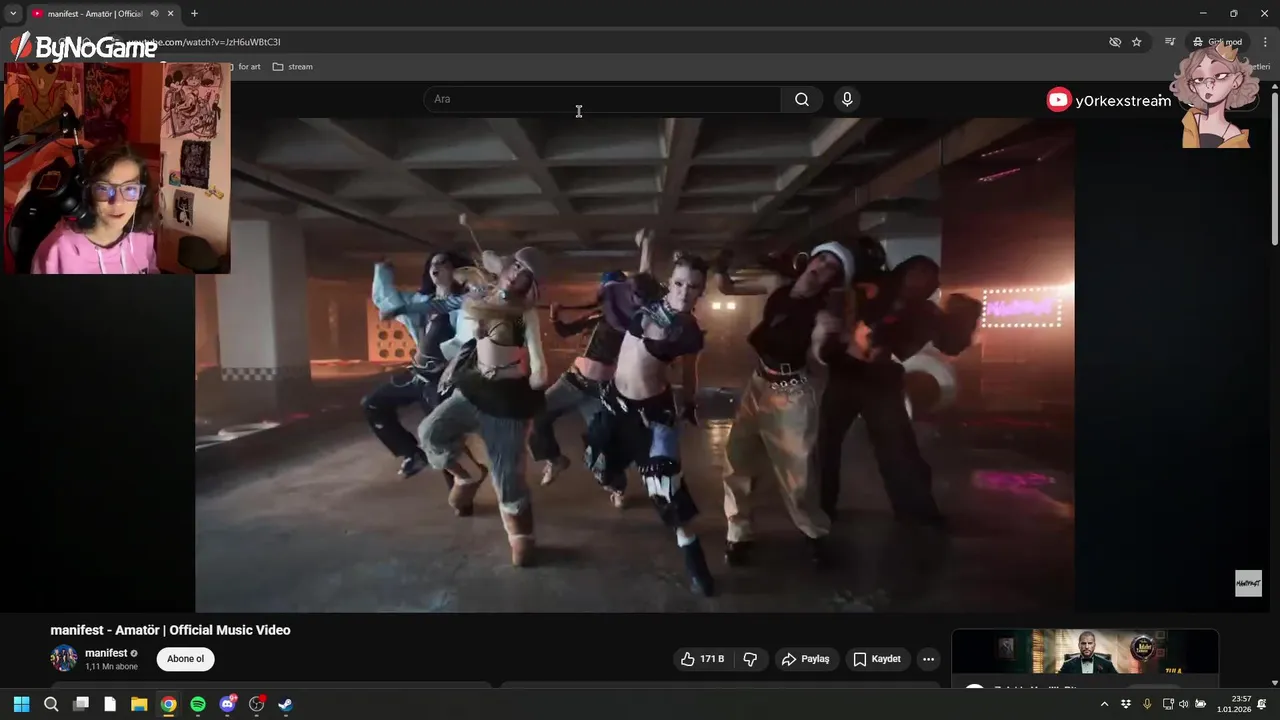This screenshot has height=720, width=1280.
Task: Open Spotify from the taskbar
Action: (x=198, y=704)
